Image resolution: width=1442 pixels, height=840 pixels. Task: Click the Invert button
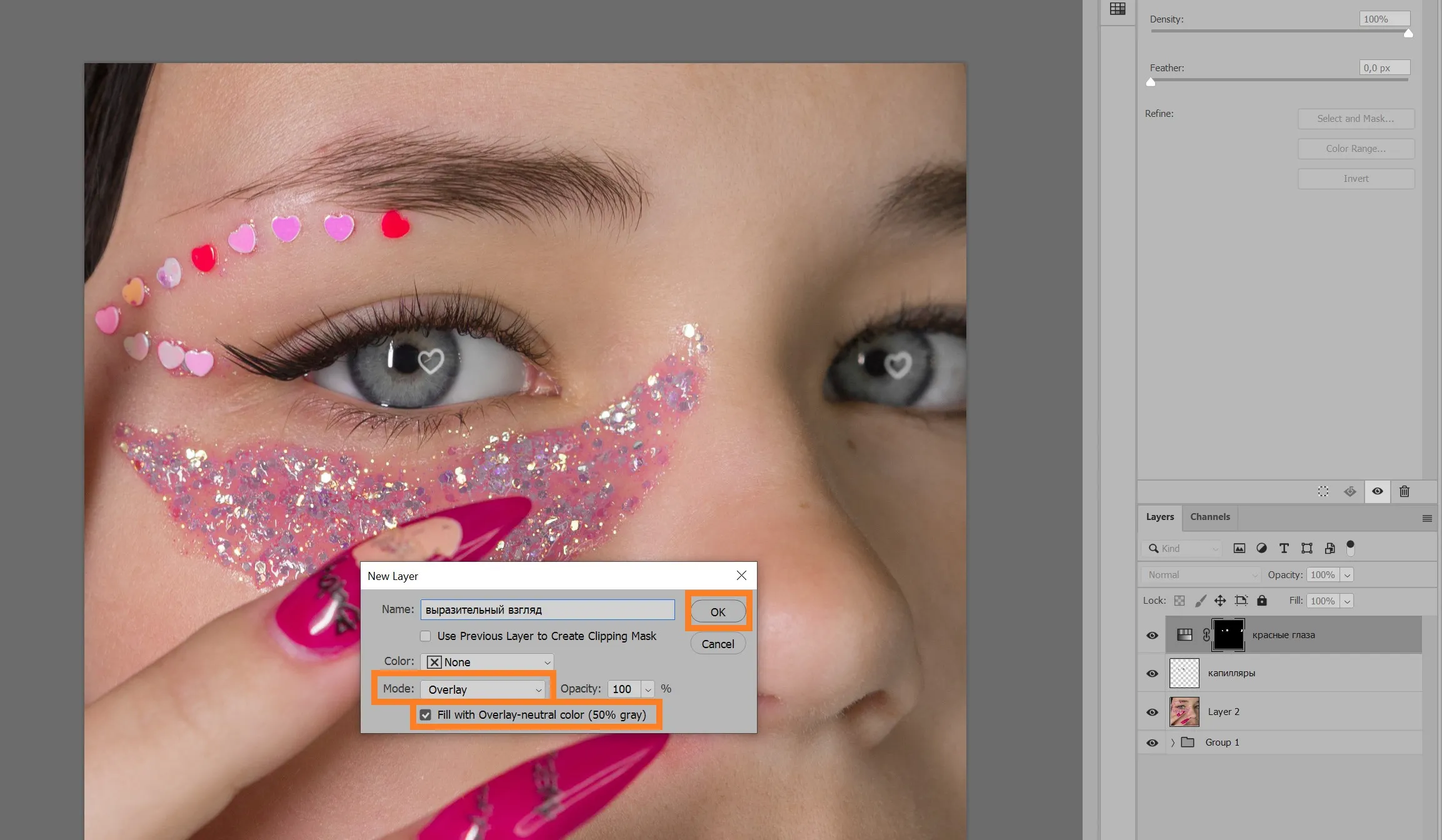tap(1356, 179)
